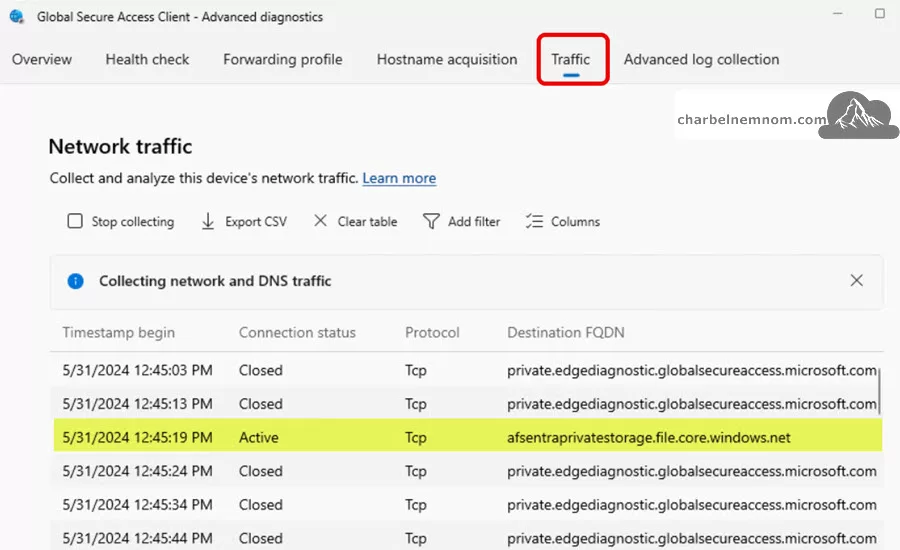Go to Hostname acquisition tab

447,60
